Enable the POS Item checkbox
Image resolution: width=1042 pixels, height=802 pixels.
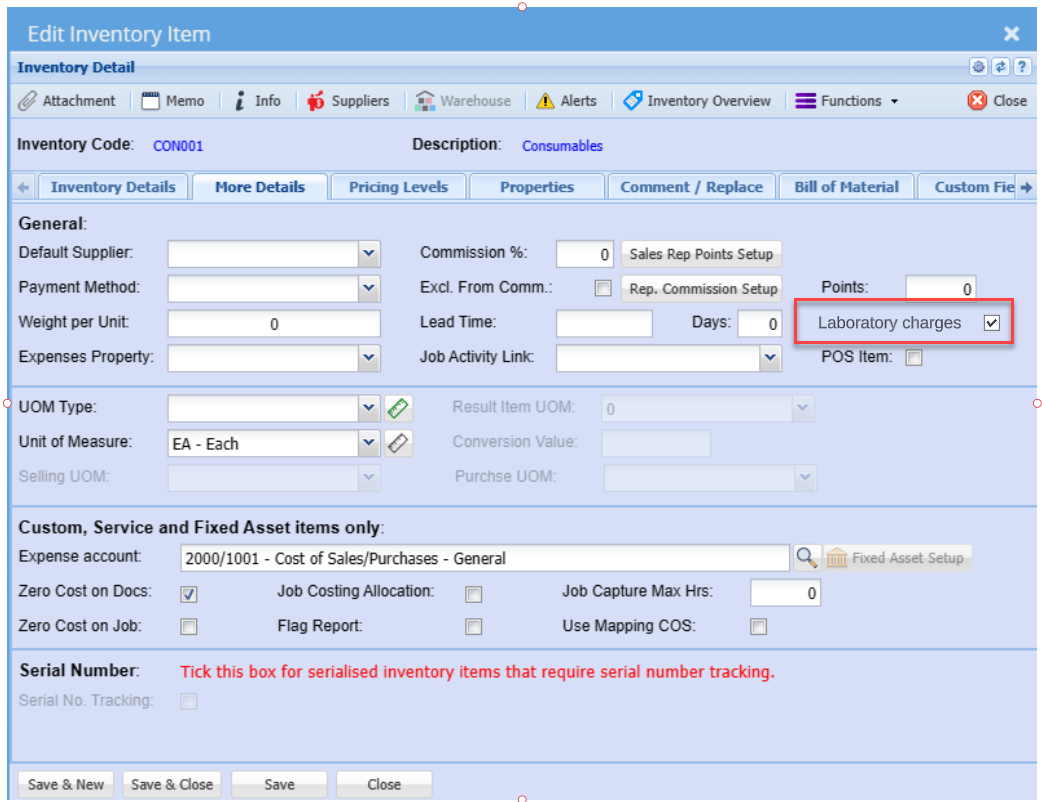(x=913, y=358)
